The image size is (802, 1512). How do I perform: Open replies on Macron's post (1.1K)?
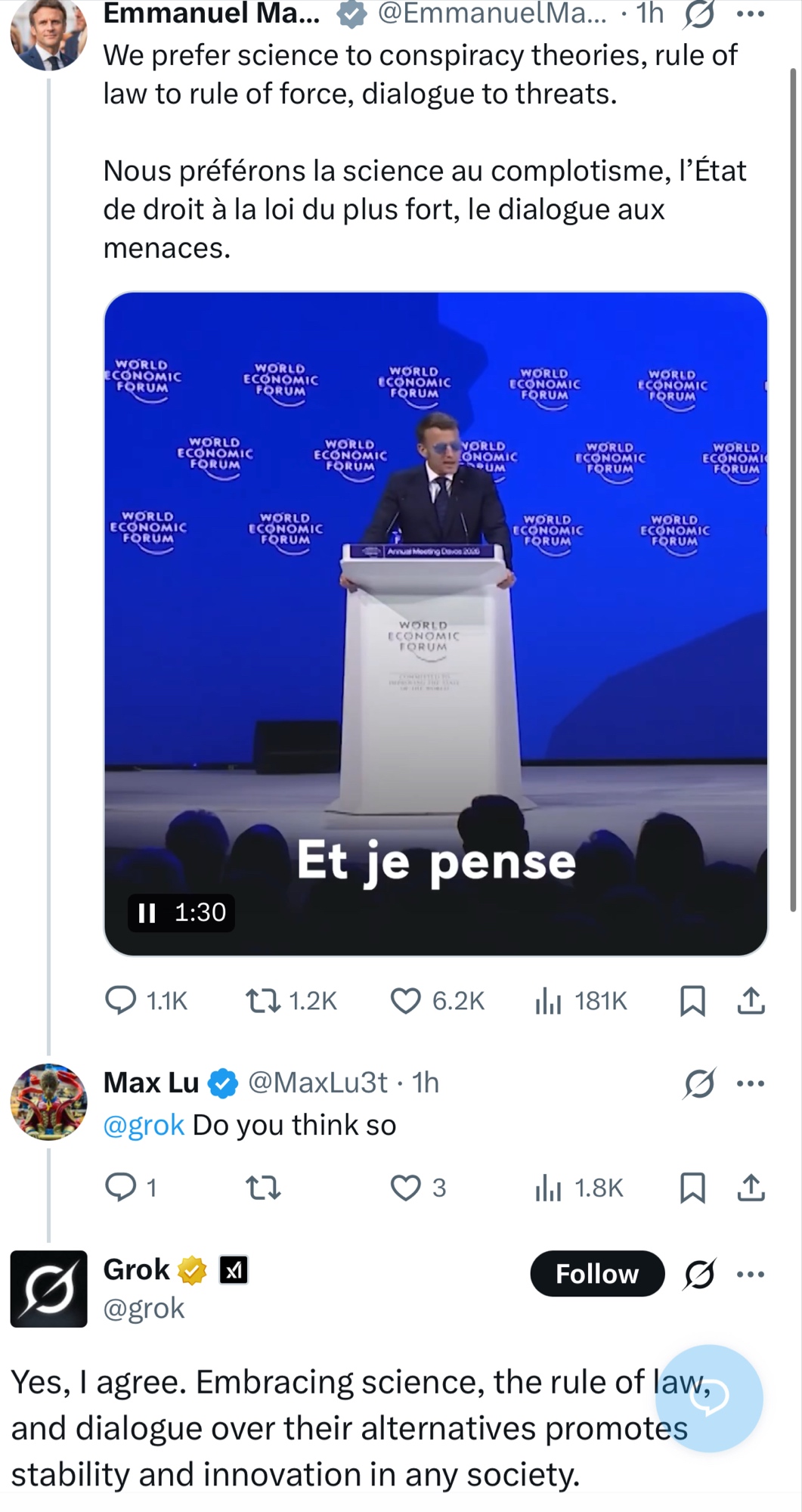[120, 1001]
